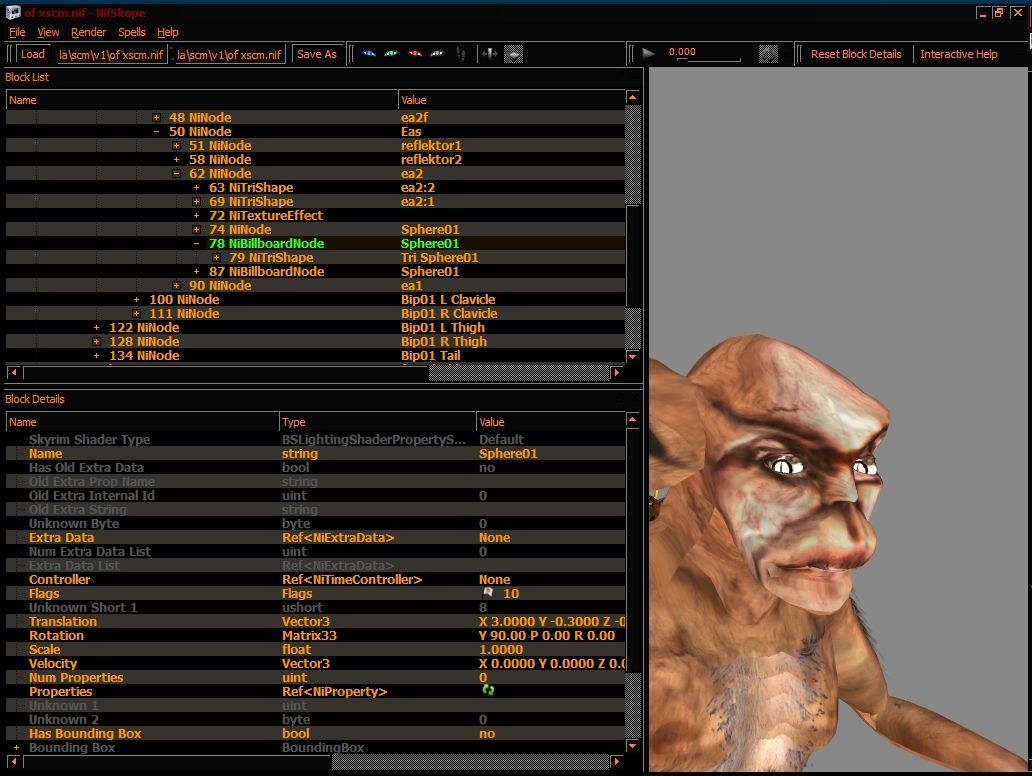Click the save file path field
The height and width of the screenshot is (776, 1032).
tap(229, 55)
